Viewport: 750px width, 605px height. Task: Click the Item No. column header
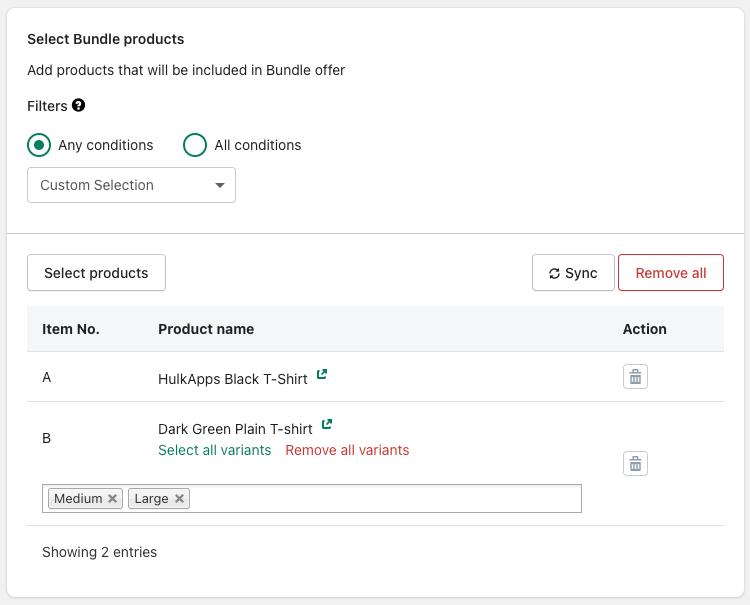pyautogui.click(x=71, y=329)
